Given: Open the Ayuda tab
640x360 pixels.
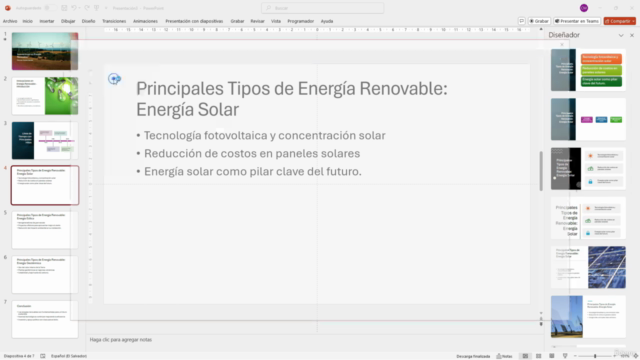Looking at the screenshot, I should tap(327, 21).
